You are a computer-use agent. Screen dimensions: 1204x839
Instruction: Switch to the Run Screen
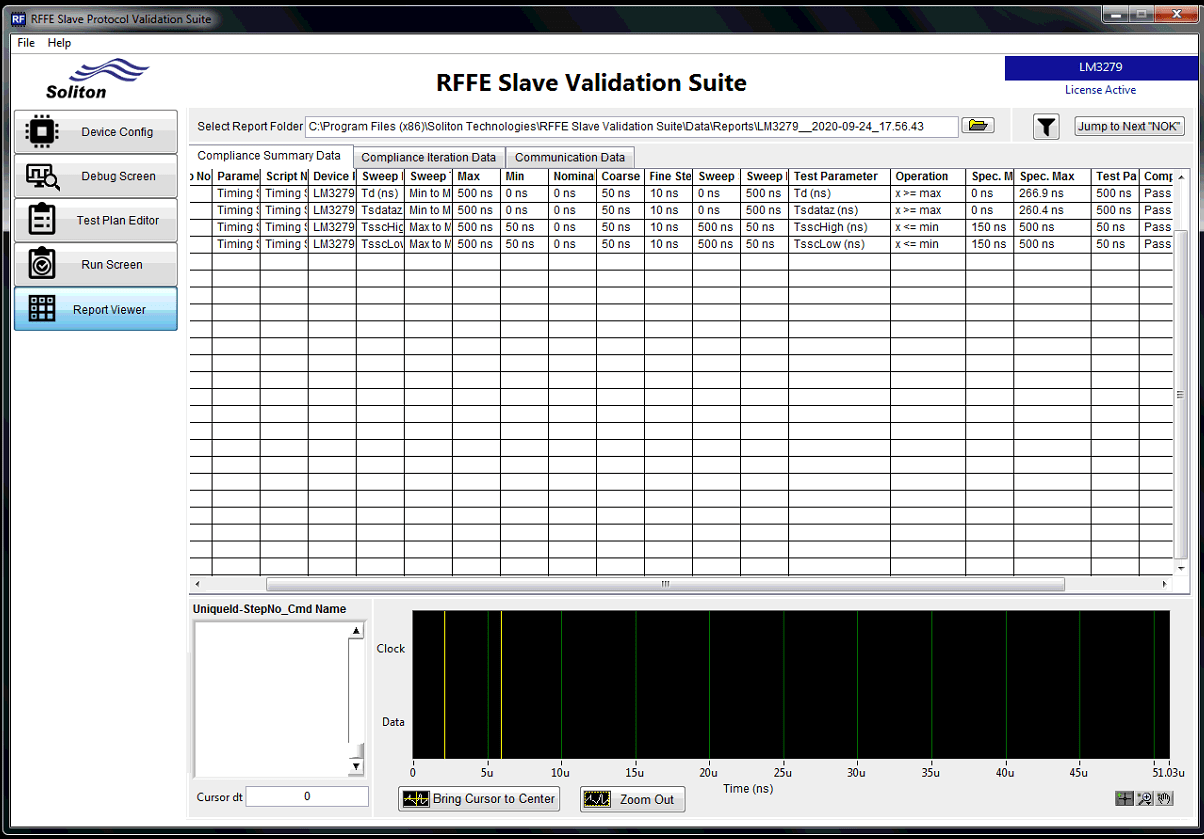[x=95, y=264]
